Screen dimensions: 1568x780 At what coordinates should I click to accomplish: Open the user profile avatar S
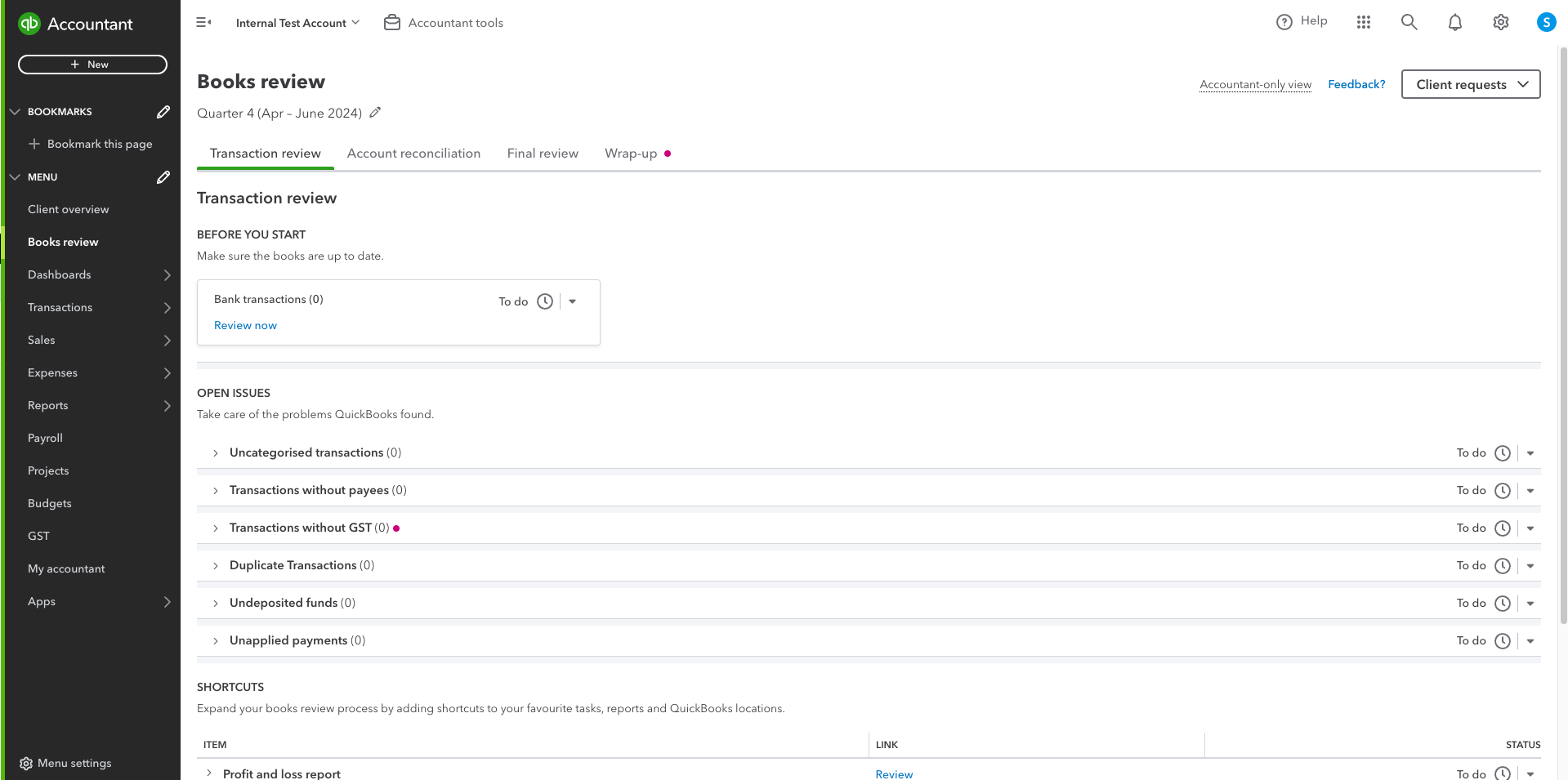pyautogui.click(x=1546, y=23)
